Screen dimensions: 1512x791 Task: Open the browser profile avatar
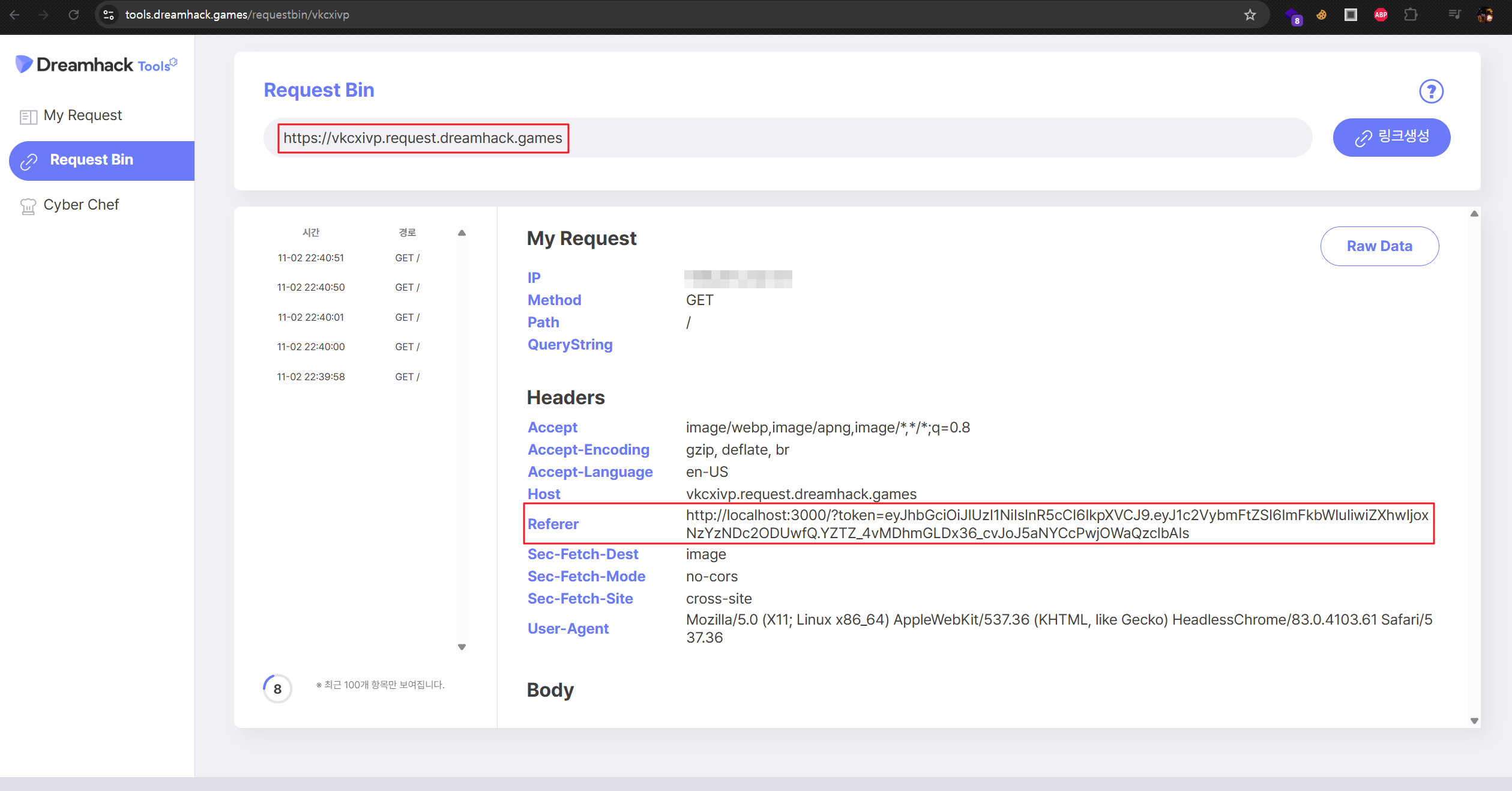click(x=1485, y=15)
